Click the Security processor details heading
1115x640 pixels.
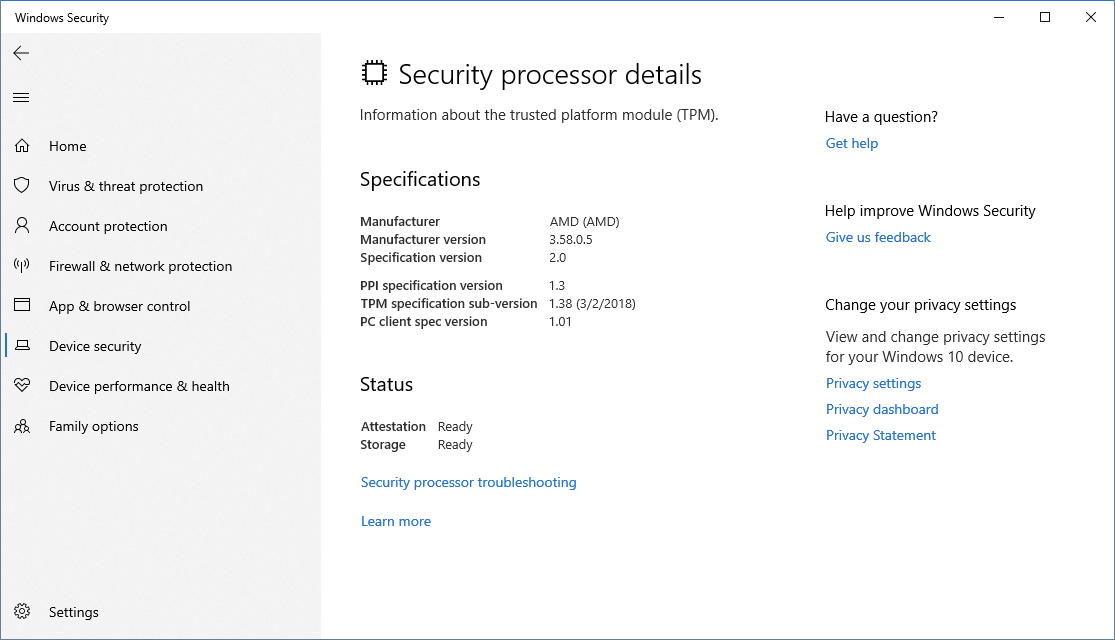(x=550, y=75)
